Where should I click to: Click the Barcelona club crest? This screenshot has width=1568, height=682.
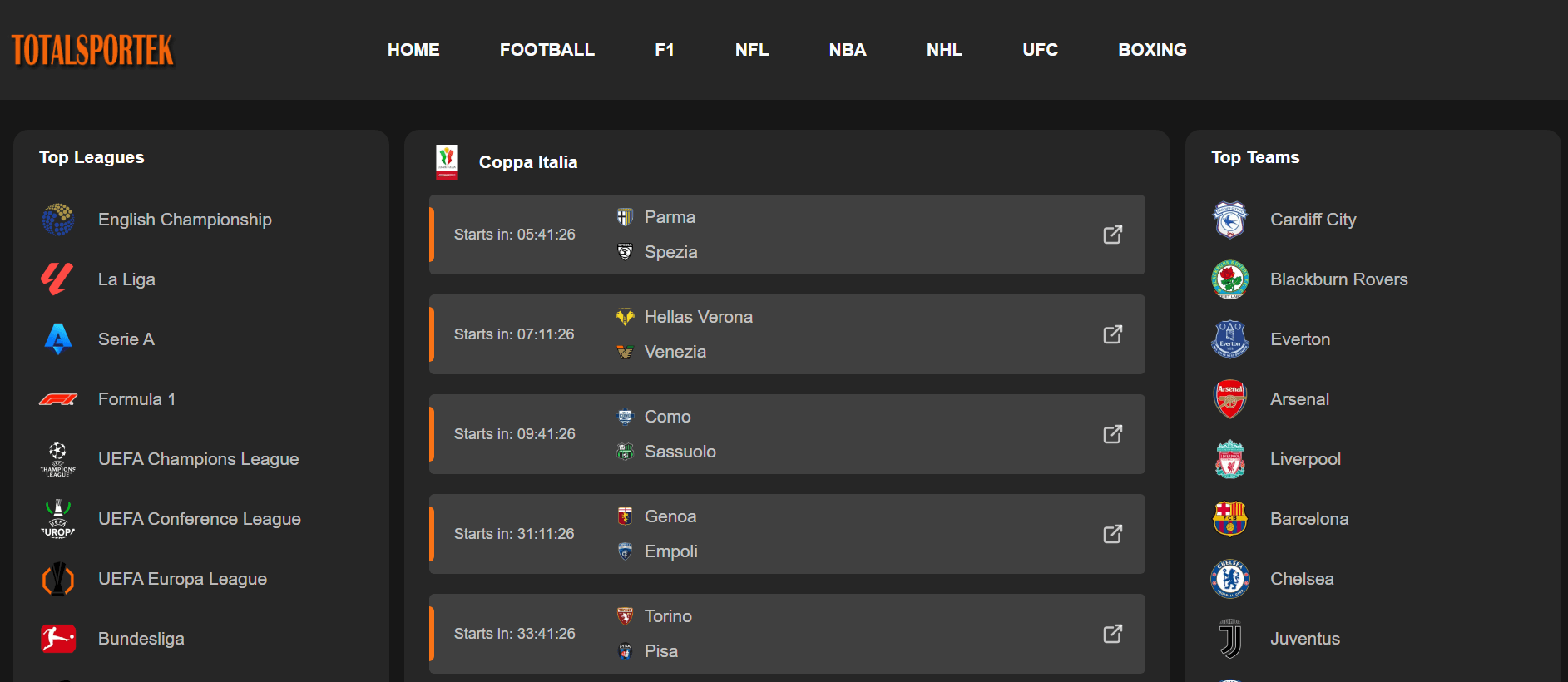(1229, 519)
